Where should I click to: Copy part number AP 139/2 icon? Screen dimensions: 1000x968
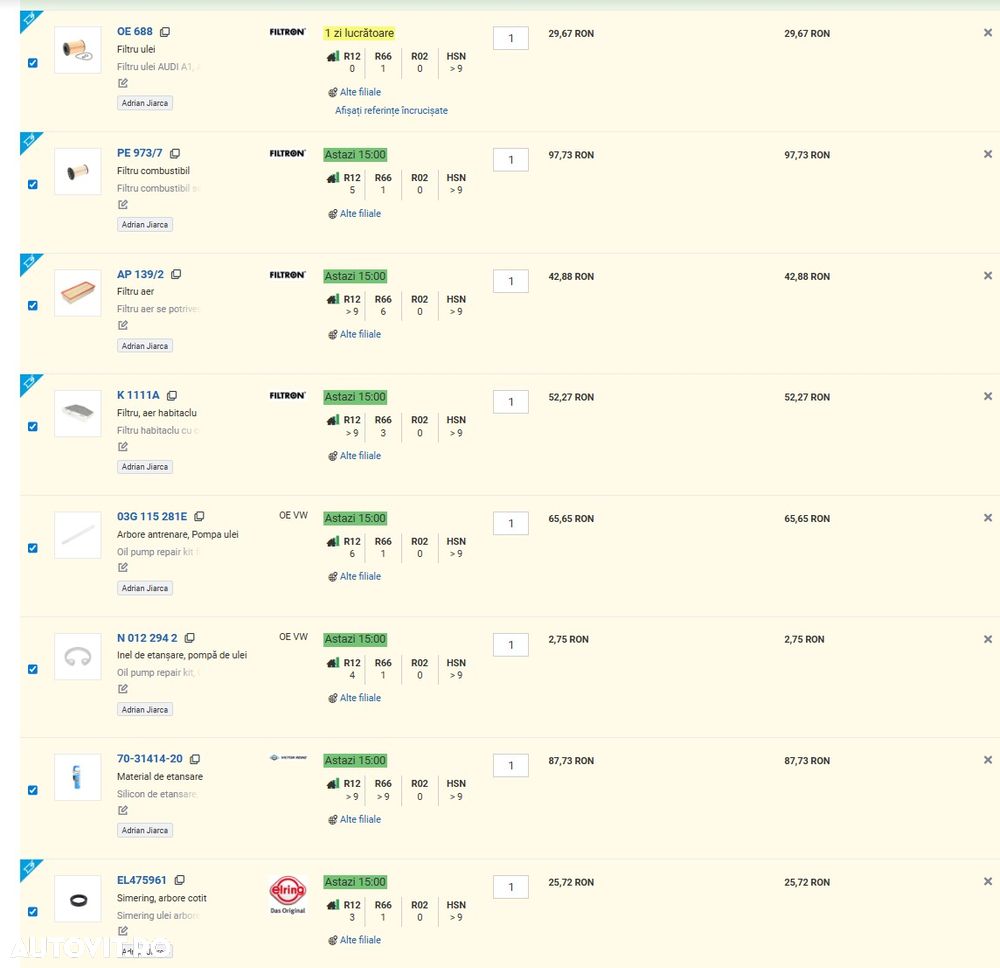click(x=176, y=274)
